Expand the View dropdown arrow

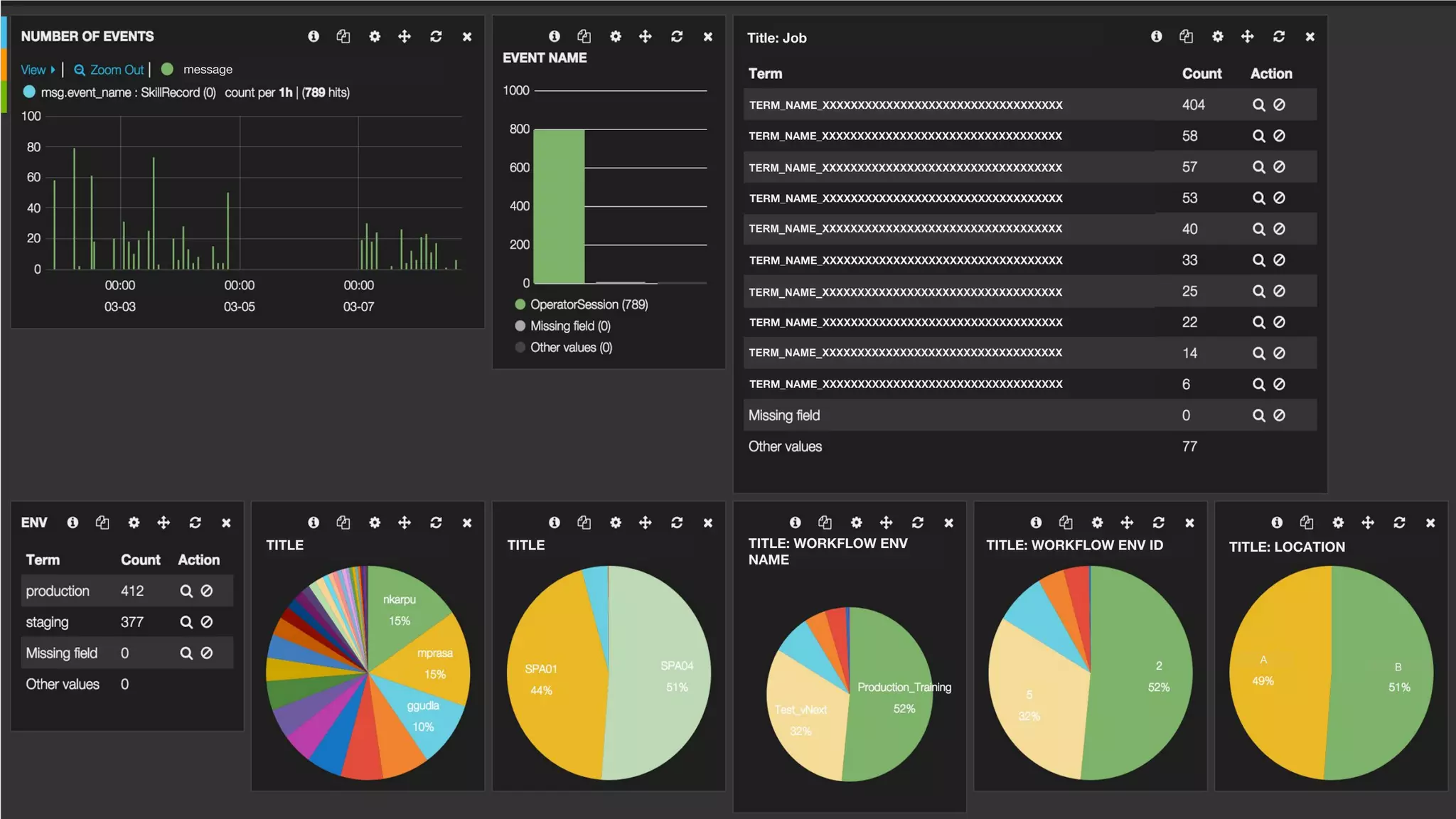click(53, 70)
